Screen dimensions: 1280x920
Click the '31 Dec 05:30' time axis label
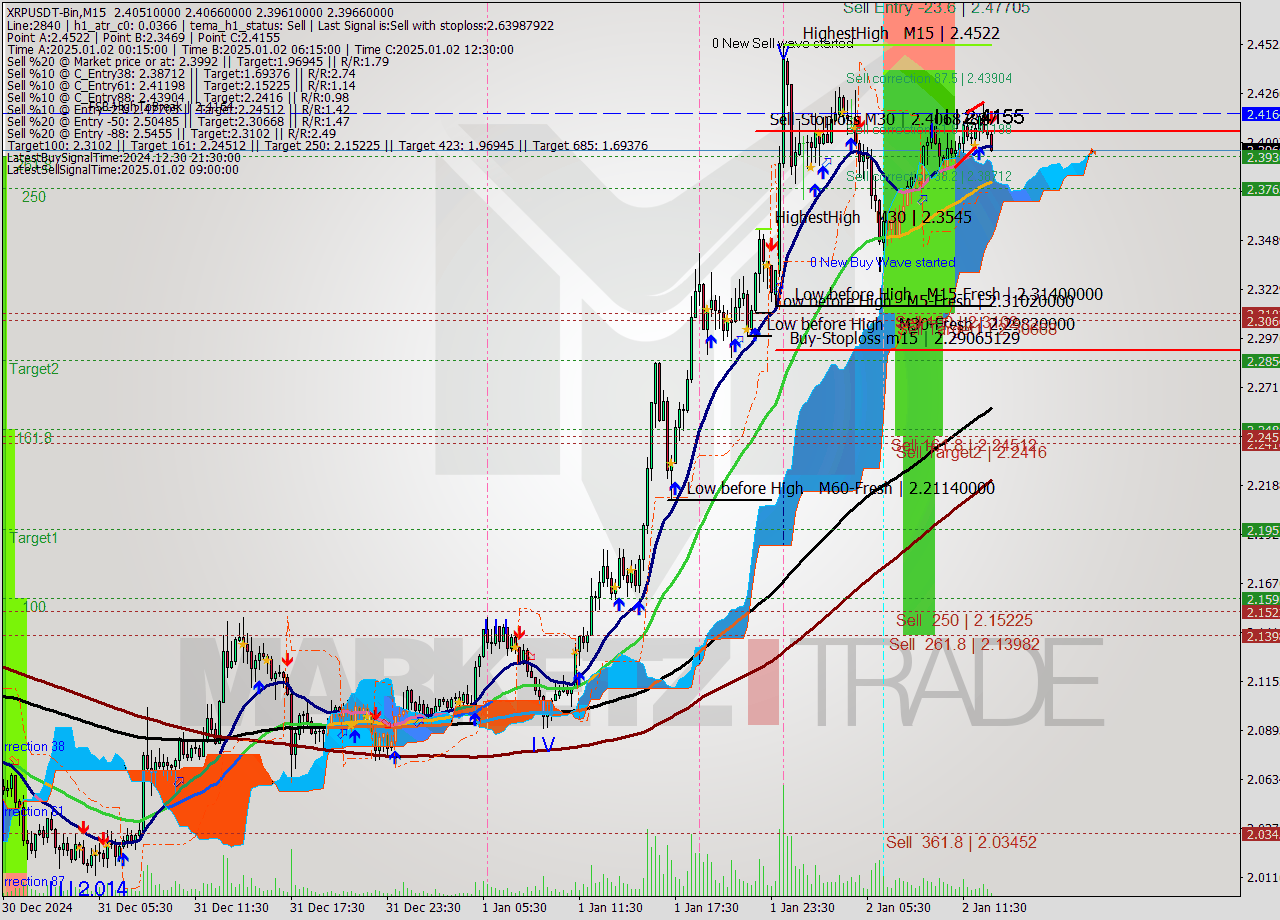[136, 908]
